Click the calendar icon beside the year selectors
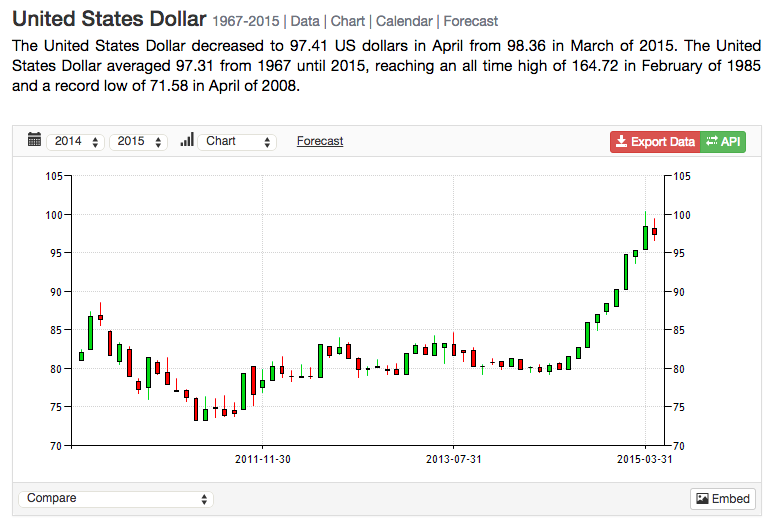Viewport: 782px width, 531px height. [34, 140]
